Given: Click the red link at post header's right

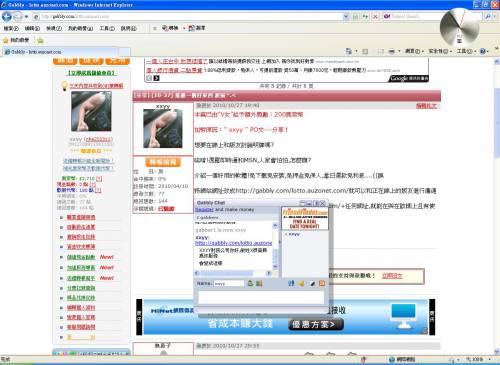Looking at the screenshot, I should [426, 106].
